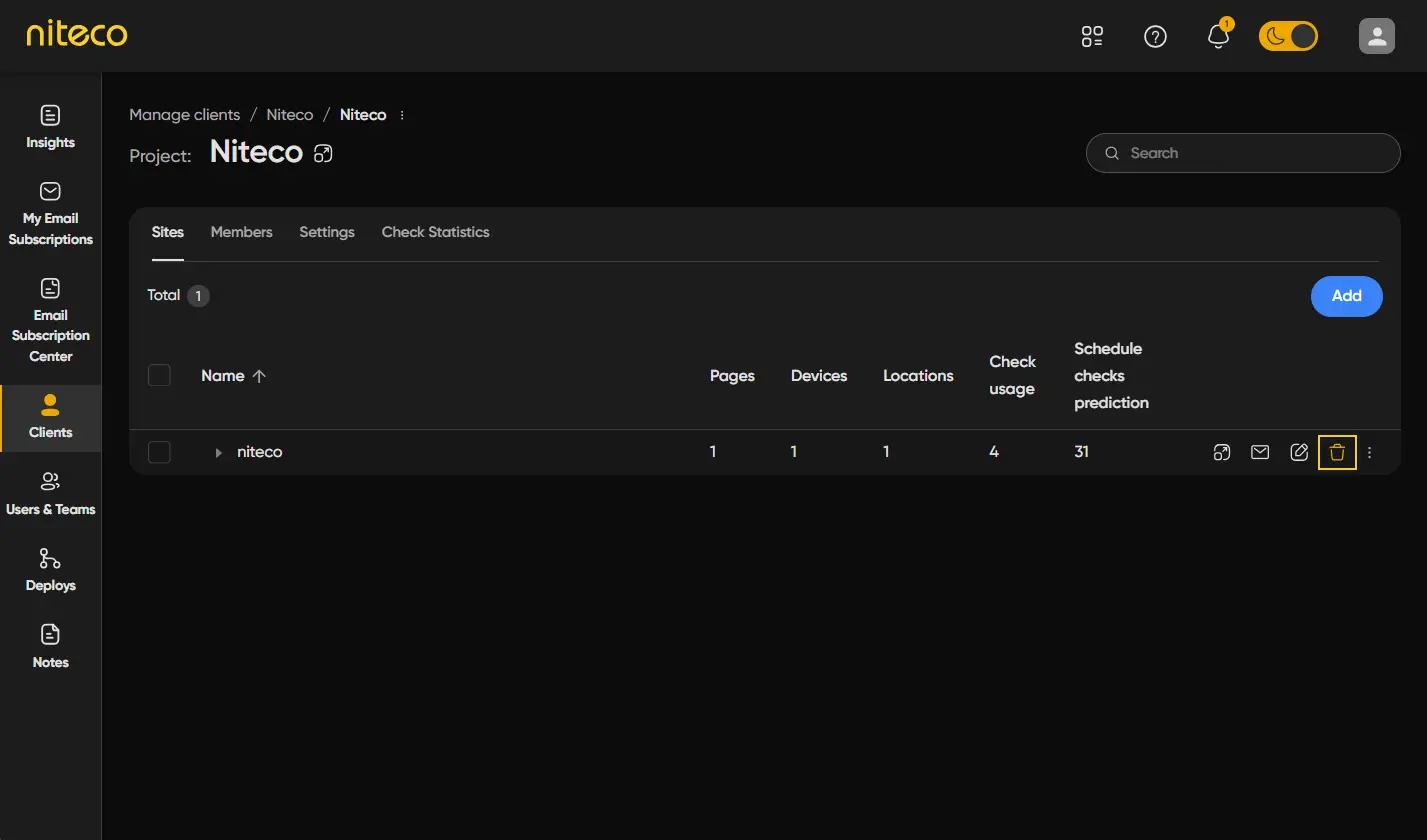
Task: Expand the niteco site row
Action: 218,453
